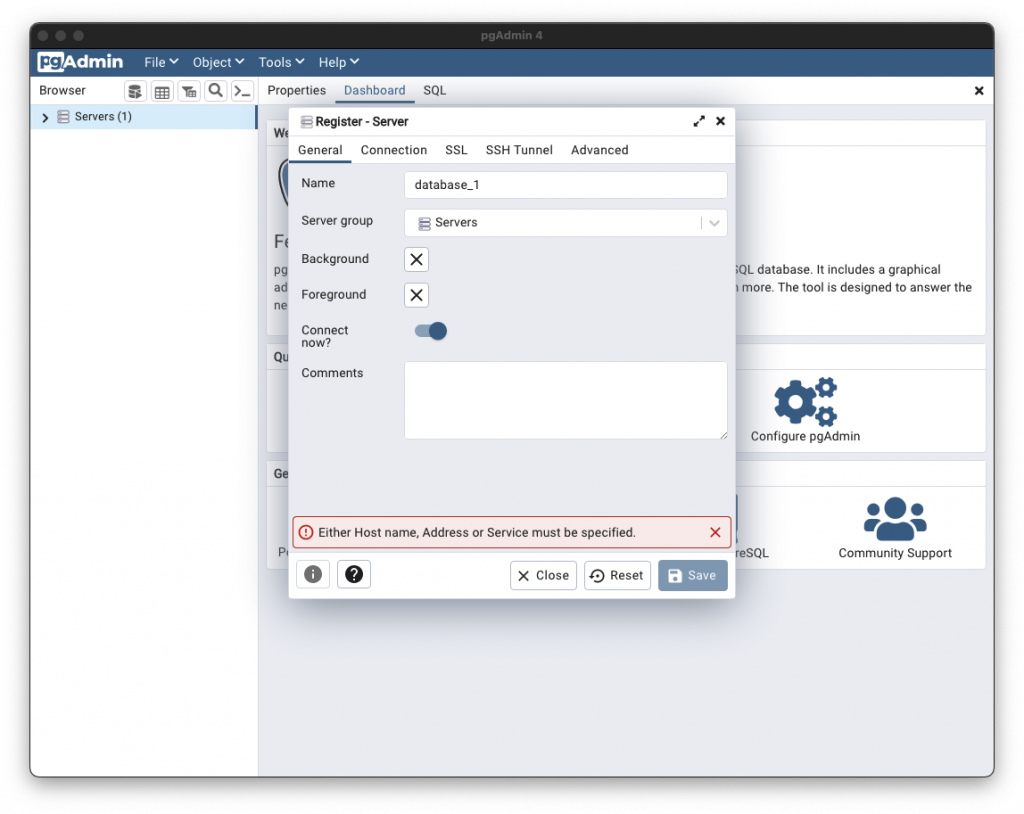The height and width of the screenshot is (814, 1024).
Task: Click the Close button in the dialog
Action: point(543,576)
